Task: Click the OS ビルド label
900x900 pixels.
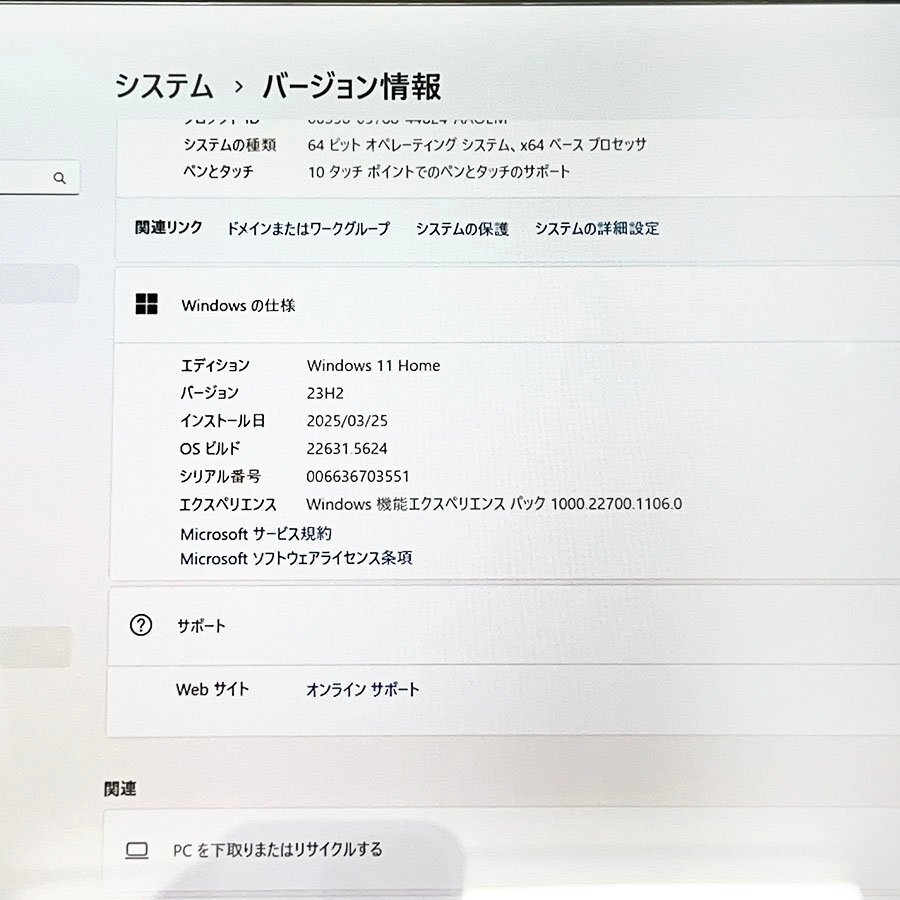Action: [210, 448]
